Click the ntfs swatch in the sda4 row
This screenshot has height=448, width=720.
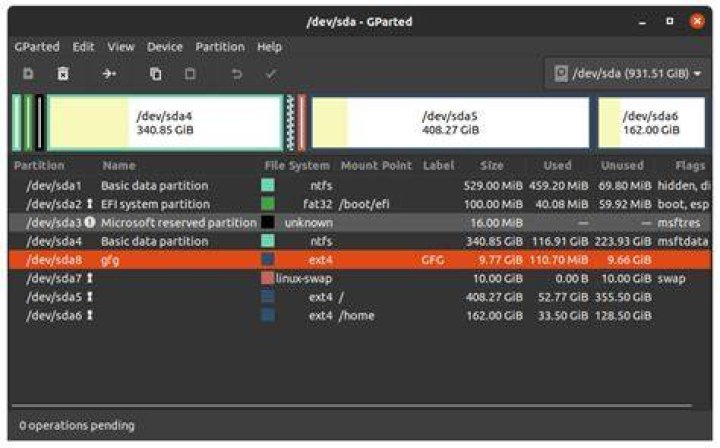coord(268,241)
